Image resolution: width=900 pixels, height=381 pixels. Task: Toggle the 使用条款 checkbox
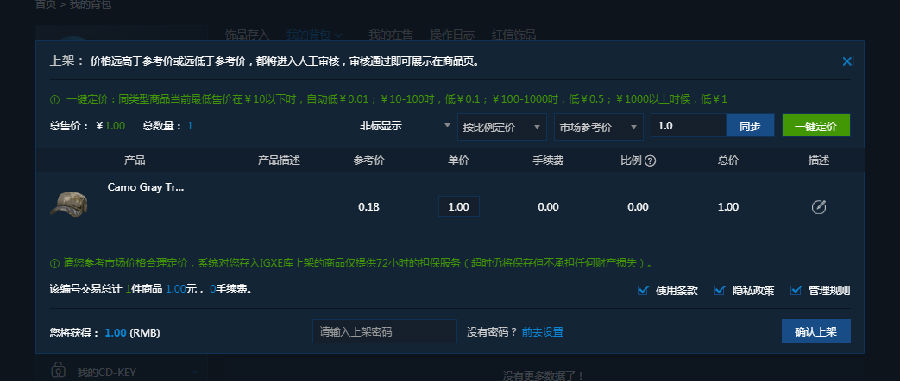pos(643,290)
